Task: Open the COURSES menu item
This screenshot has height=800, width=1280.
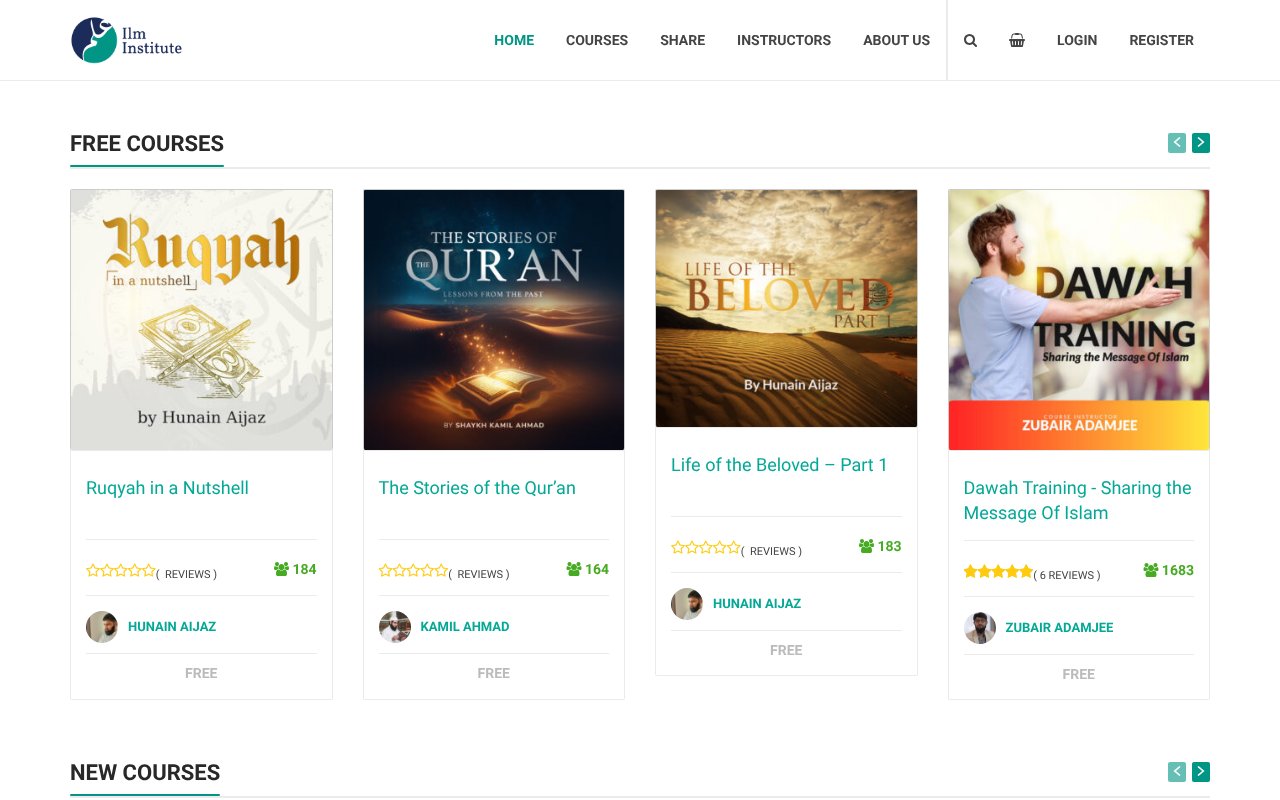Action: (596, 40)
